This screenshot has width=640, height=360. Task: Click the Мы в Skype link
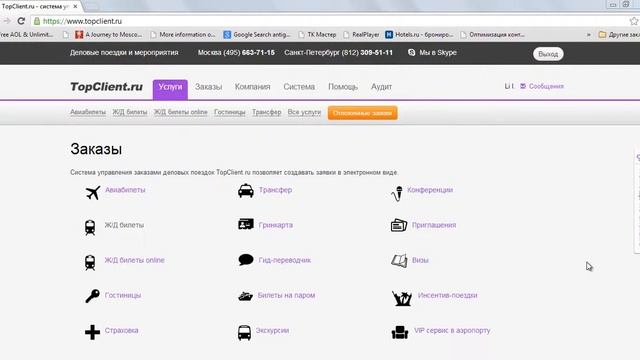[x=438, y=52]
